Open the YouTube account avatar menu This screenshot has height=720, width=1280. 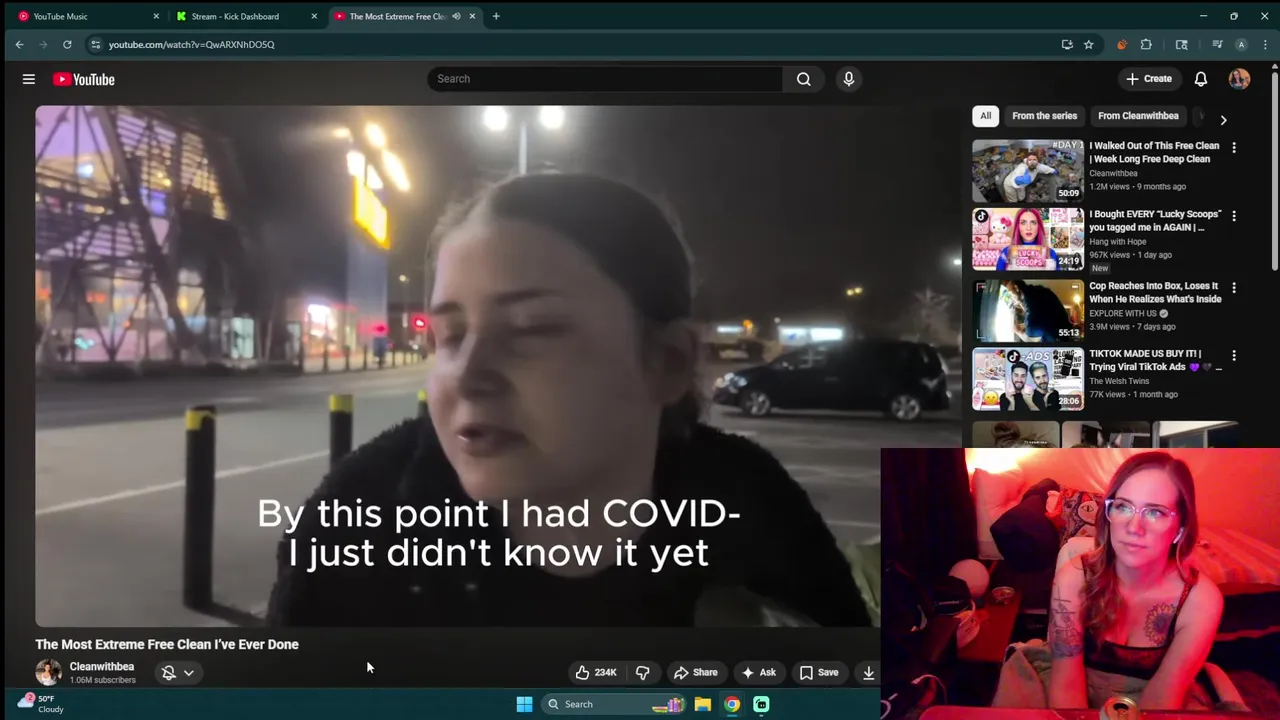pyautogui.click(x=1239, y=79)
